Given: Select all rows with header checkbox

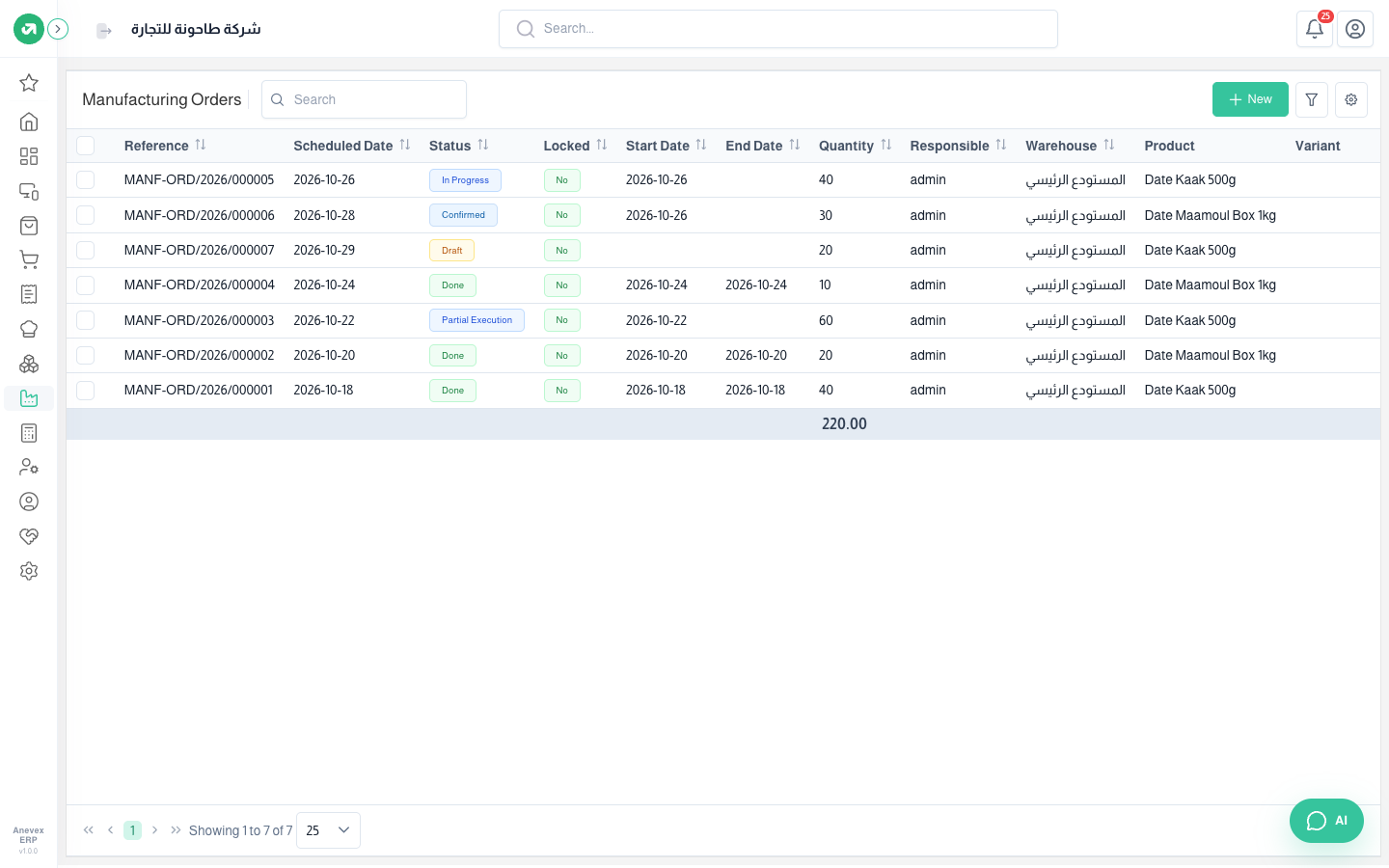Looking at the screenshot, I should point(86,146).
